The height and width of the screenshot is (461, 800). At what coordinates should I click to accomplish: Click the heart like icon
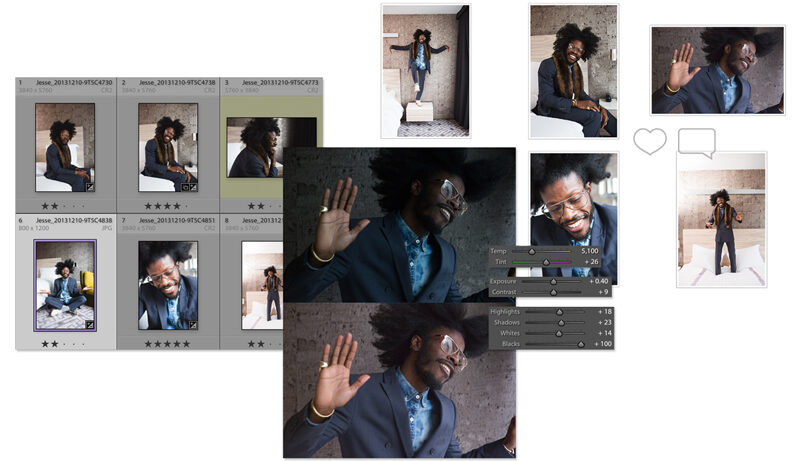click(x=649, y=141)
